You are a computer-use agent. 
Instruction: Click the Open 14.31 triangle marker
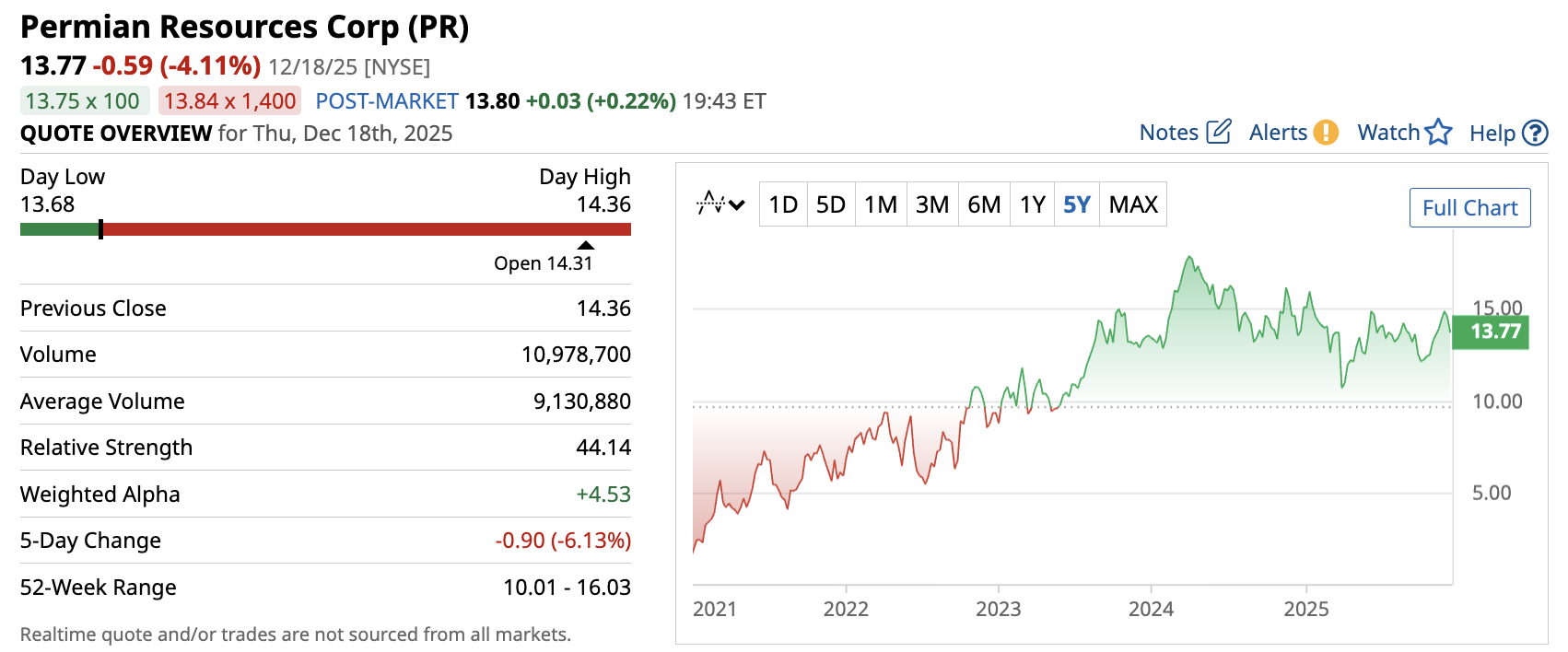(586, 245)
